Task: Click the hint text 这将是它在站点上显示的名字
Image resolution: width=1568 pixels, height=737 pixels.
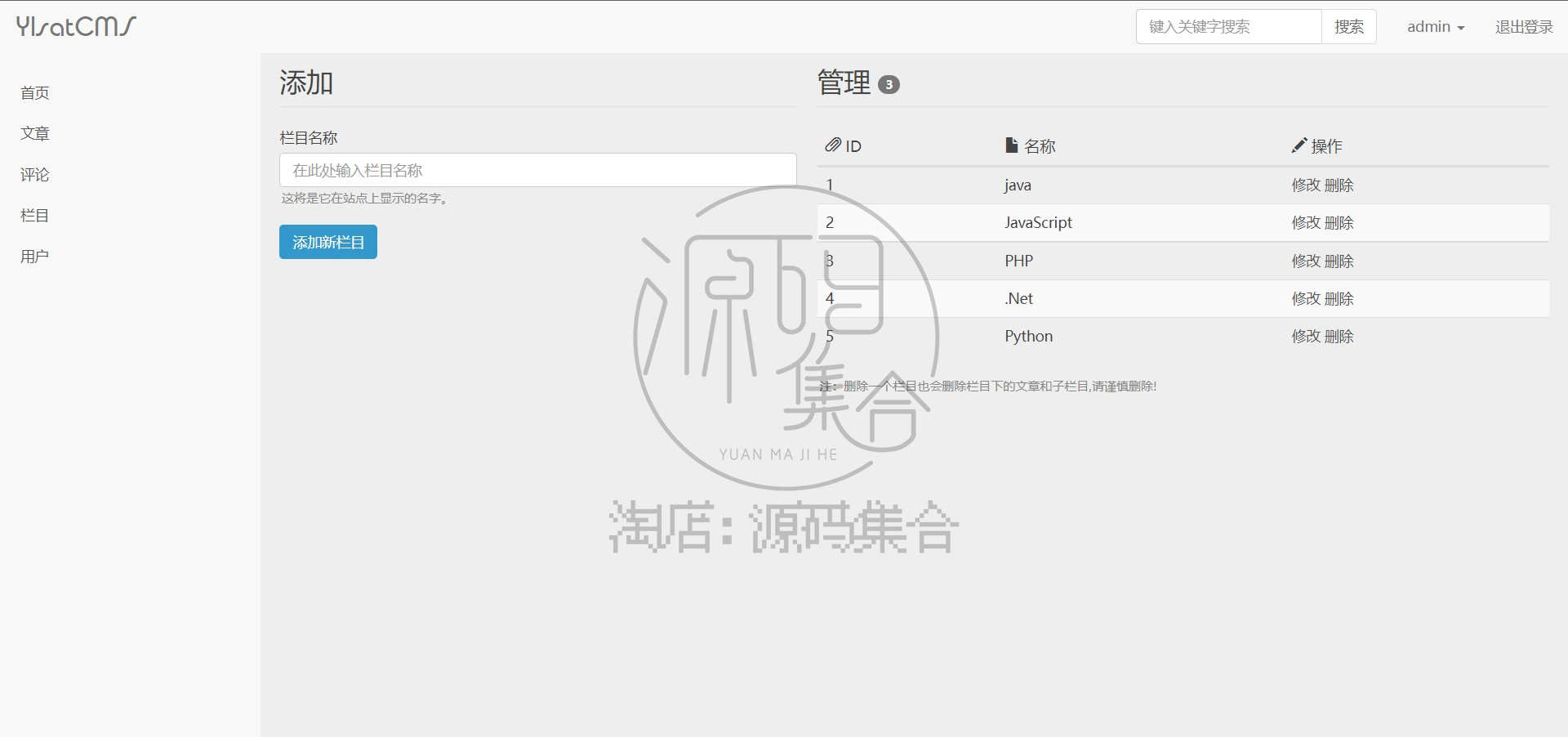Action: (364, 199)
